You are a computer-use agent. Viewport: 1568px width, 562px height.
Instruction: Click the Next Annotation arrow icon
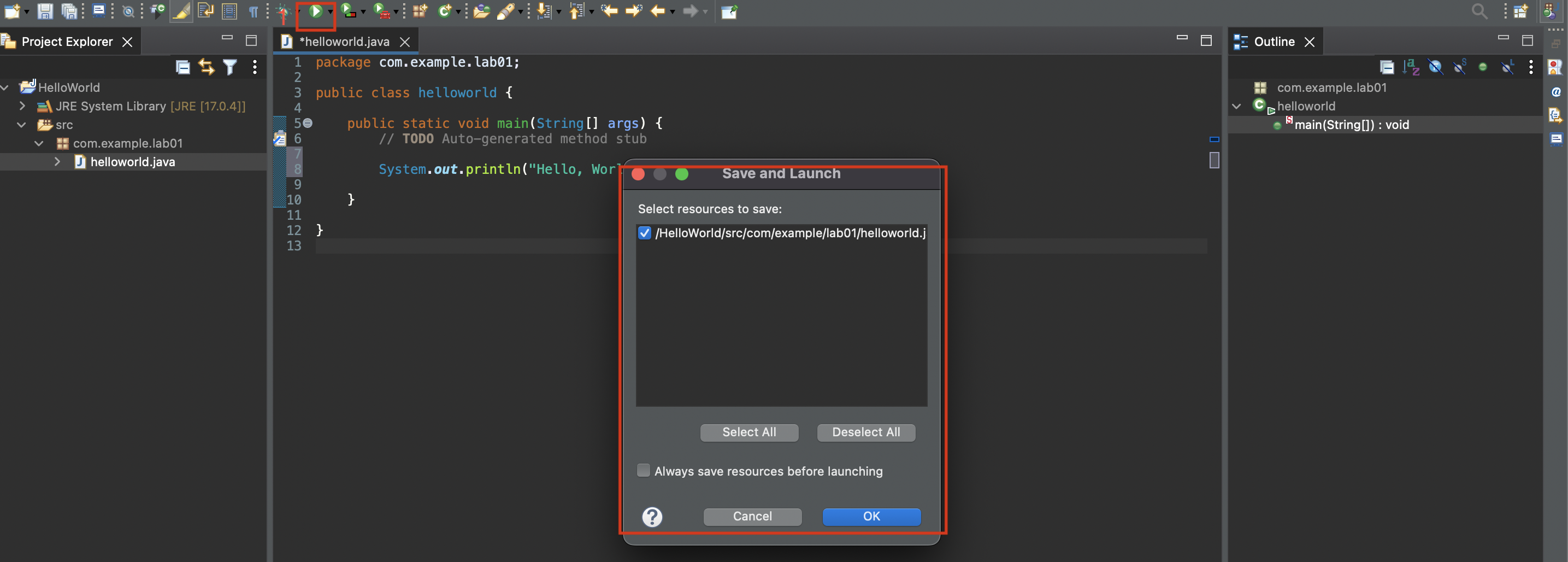(x=544, y=11)
